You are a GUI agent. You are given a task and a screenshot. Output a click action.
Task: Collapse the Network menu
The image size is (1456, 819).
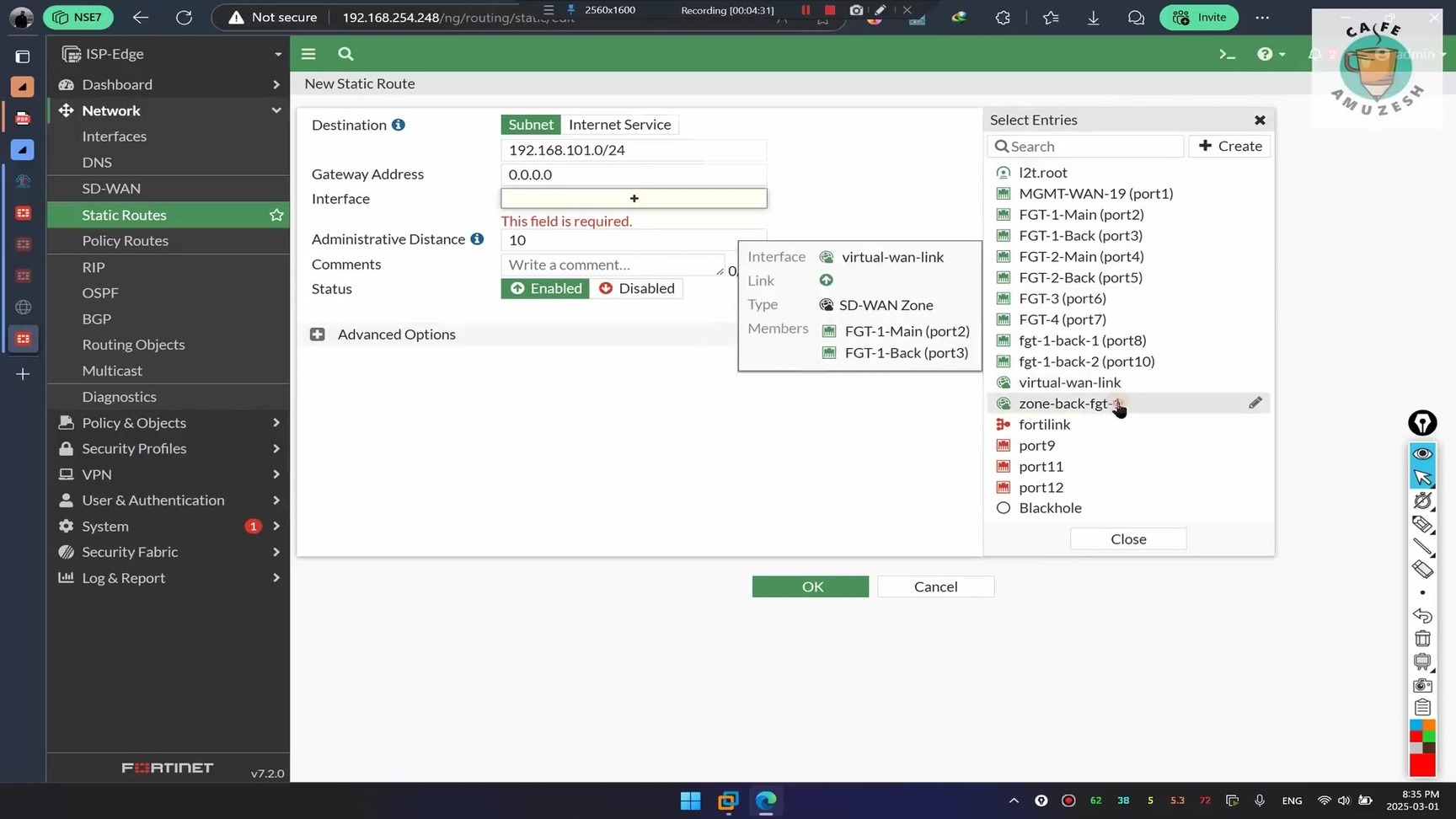tap(169, 110)
